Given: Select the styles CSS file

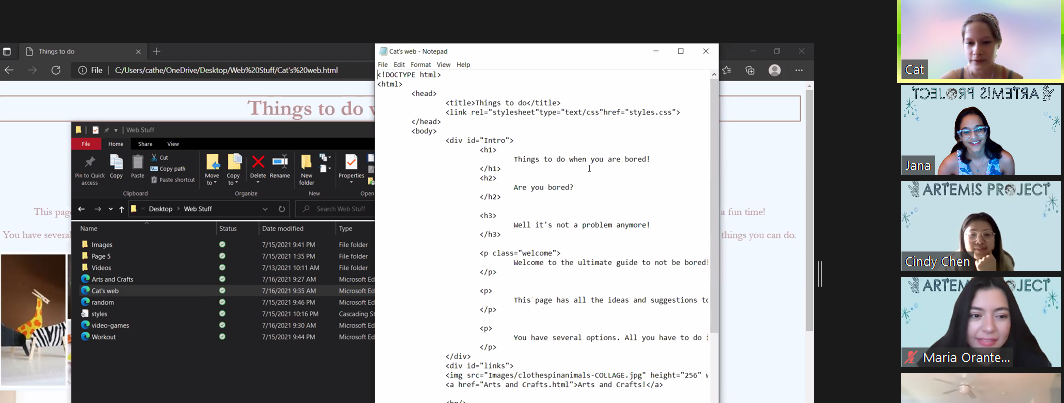Looking at the screenshot, I should 99,314.
